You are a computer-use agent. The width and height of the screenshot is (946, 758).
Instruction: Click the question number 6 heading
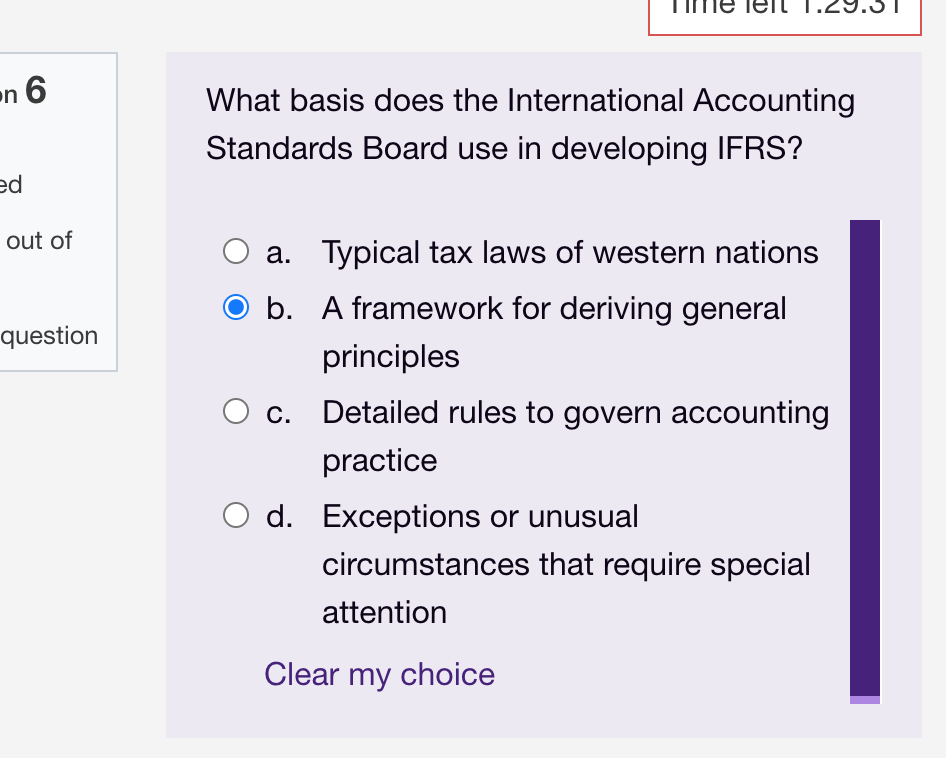click(x=34, y=91)
